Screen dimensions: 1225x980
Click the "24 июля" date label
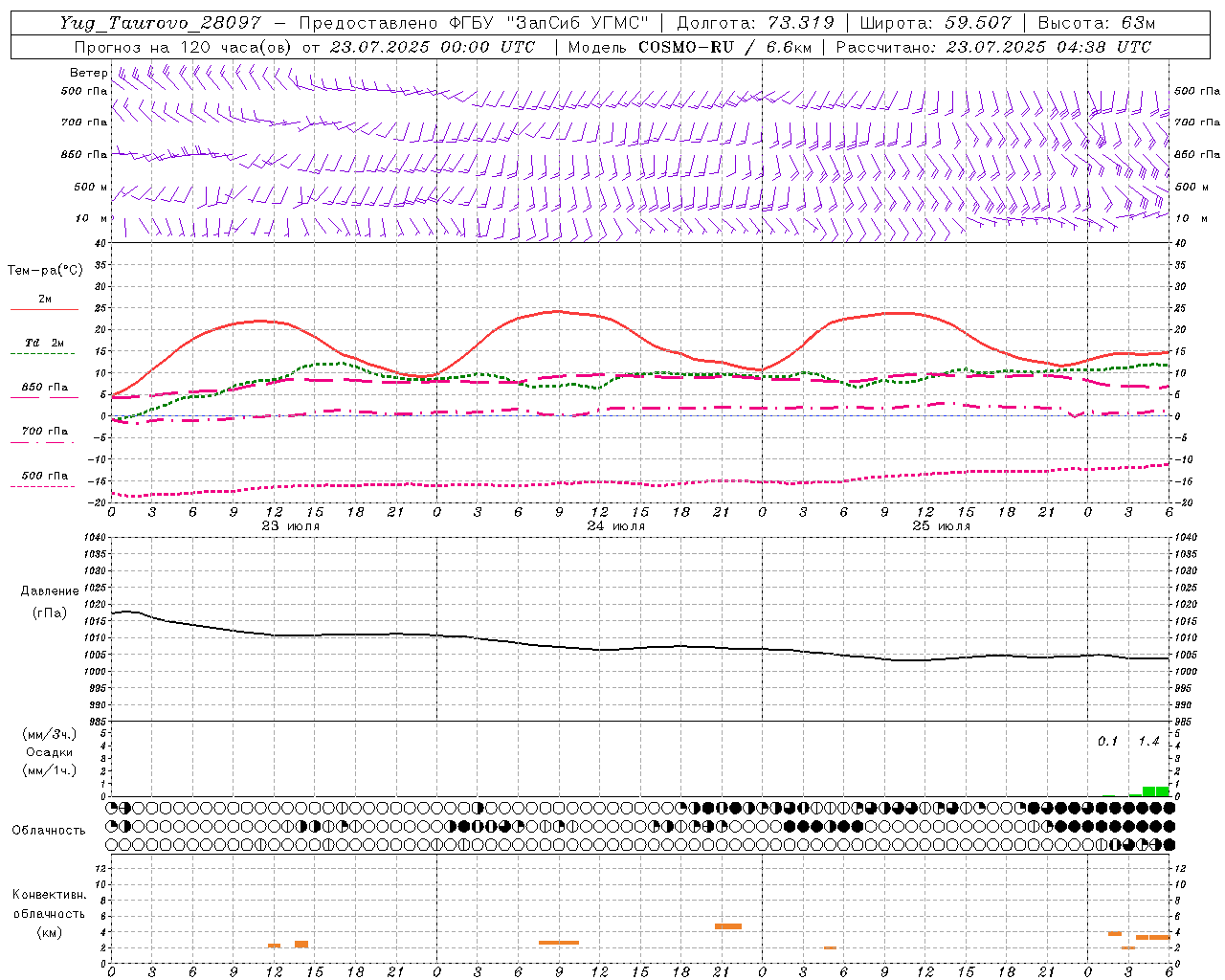click(615, 526)
